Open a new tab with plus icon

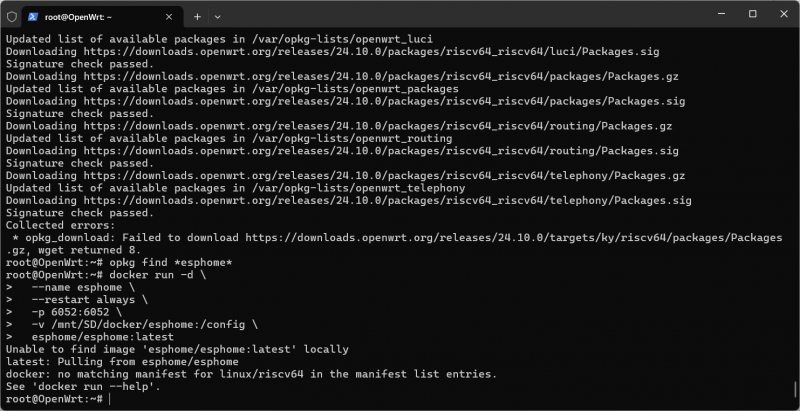[x=197, y=17]
